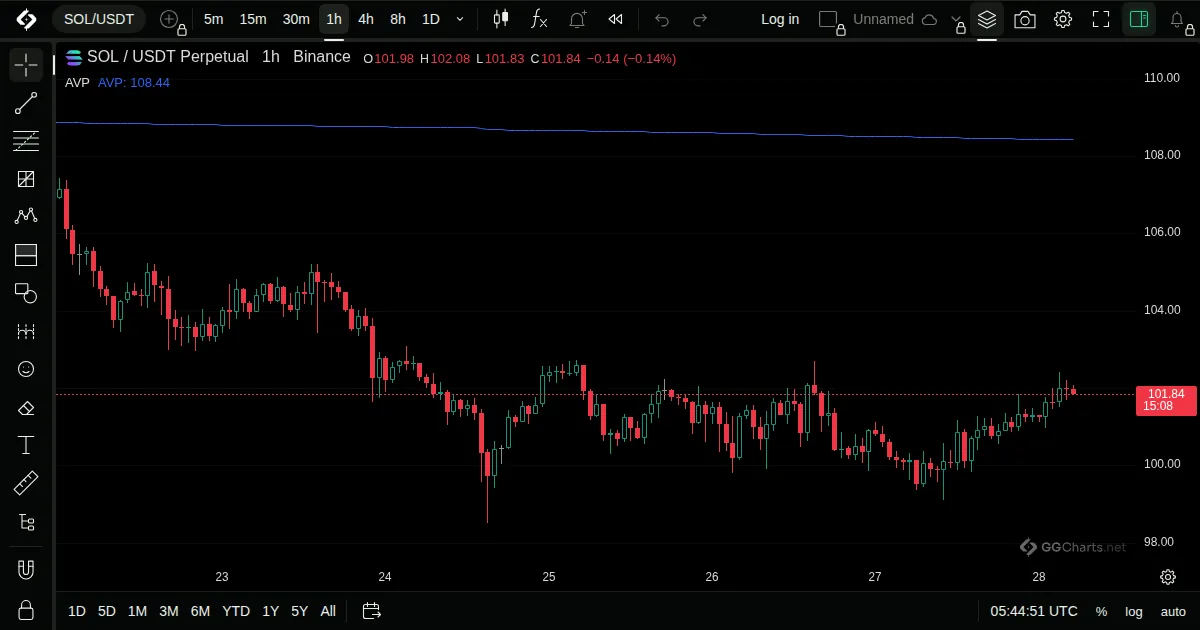This screenshot has width=1200, height=630.
Task: Set range to All
Action: 328,611
